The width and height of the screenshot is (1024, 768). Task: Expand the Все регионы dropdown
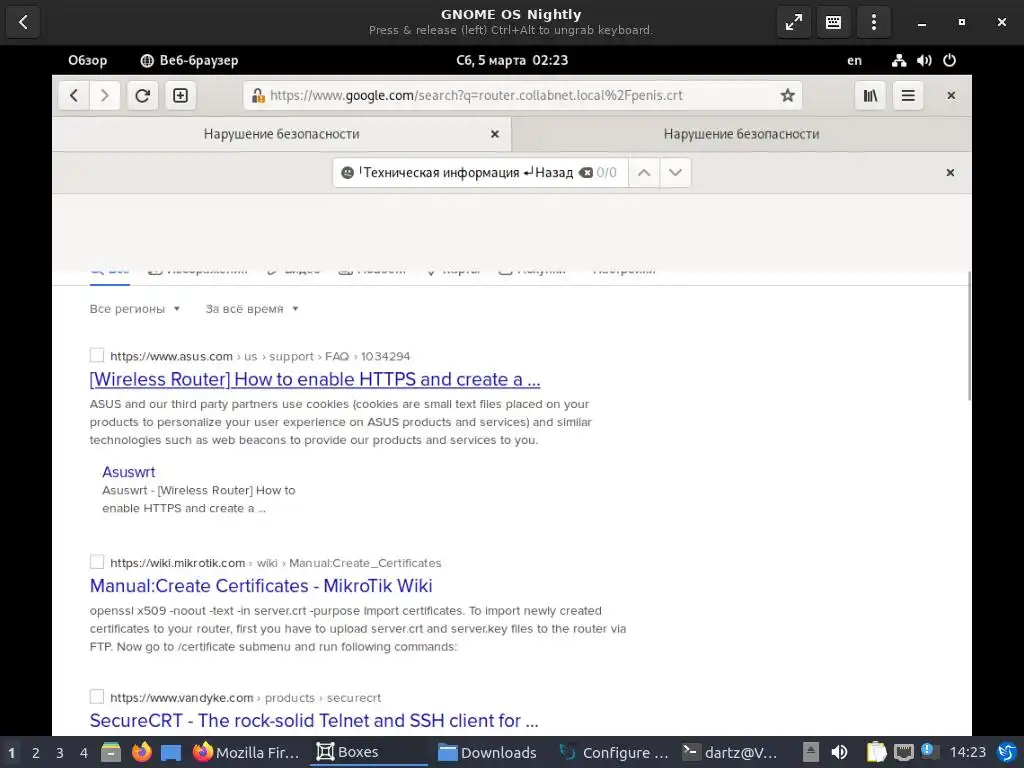[135, 309]
